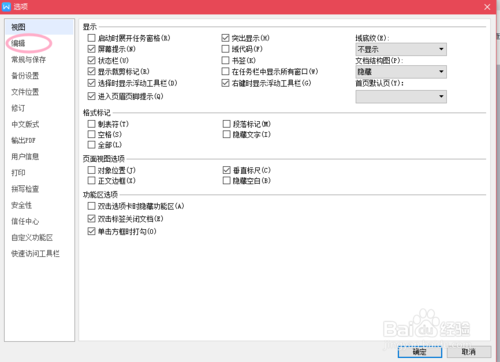This screenshot has width=500, height=362.
Task: Toggle 右键时显示浮动工具栏 checkbox
Action: tap(226, 83)
